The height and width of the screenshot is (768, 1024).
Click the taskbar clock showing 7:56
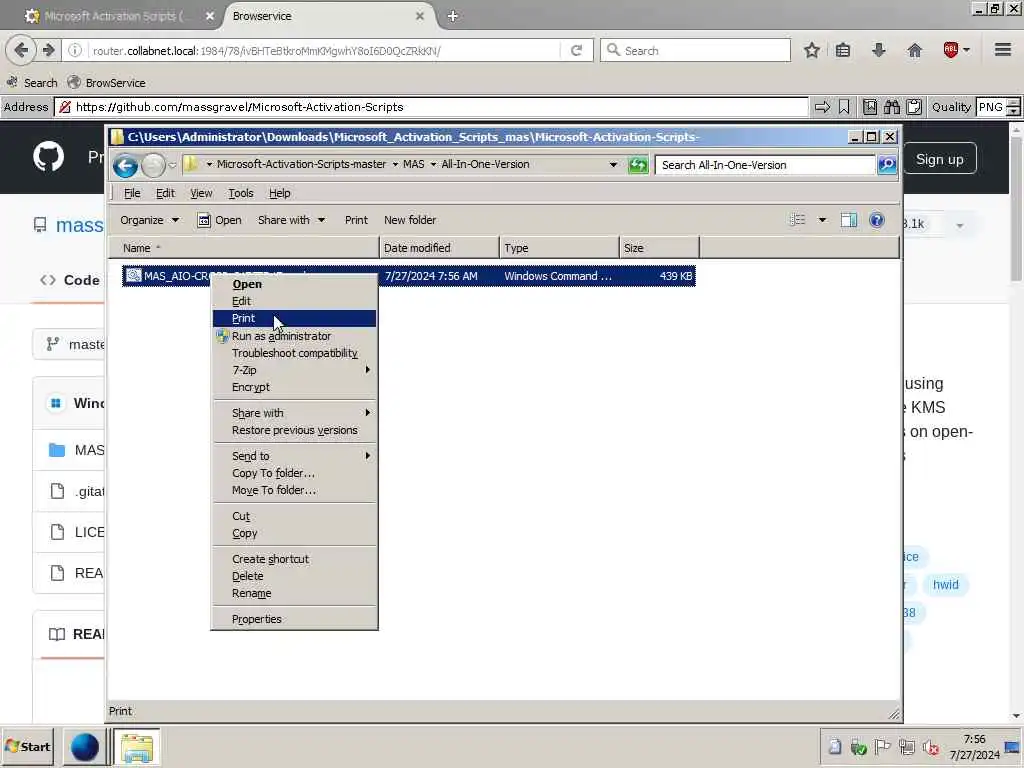coord(974,746)
